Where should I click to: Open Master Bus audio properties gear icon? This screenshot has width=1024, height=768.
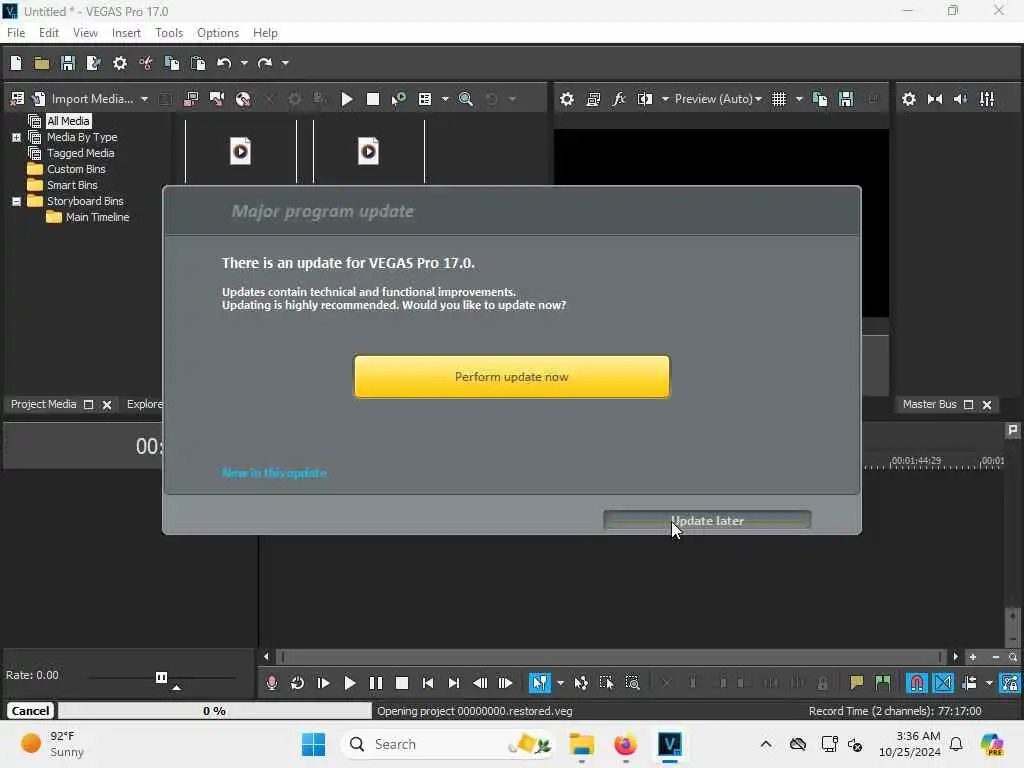[x=908, y=99]
